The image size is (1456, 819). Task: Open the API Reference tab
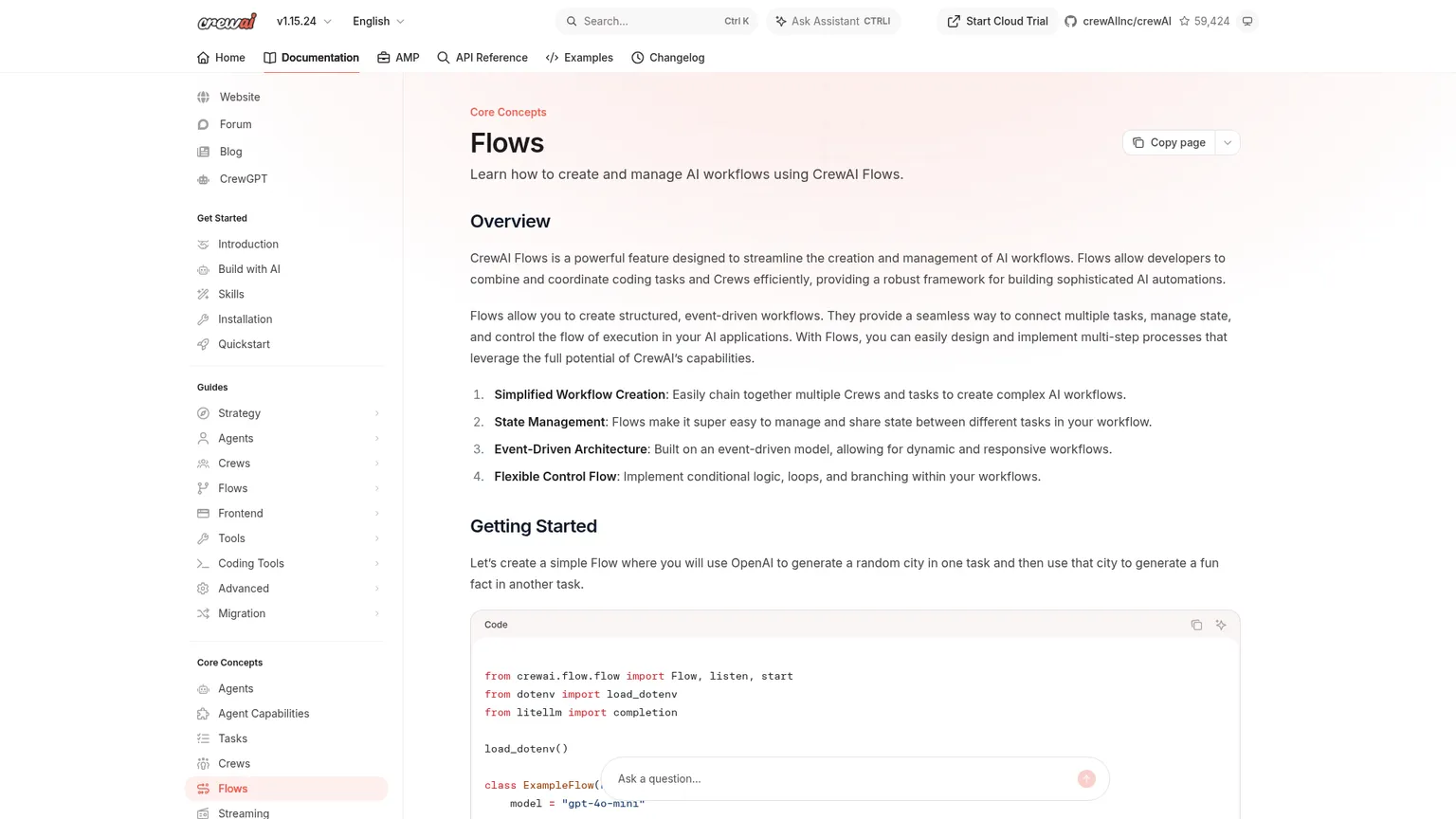tap(482, 58)
